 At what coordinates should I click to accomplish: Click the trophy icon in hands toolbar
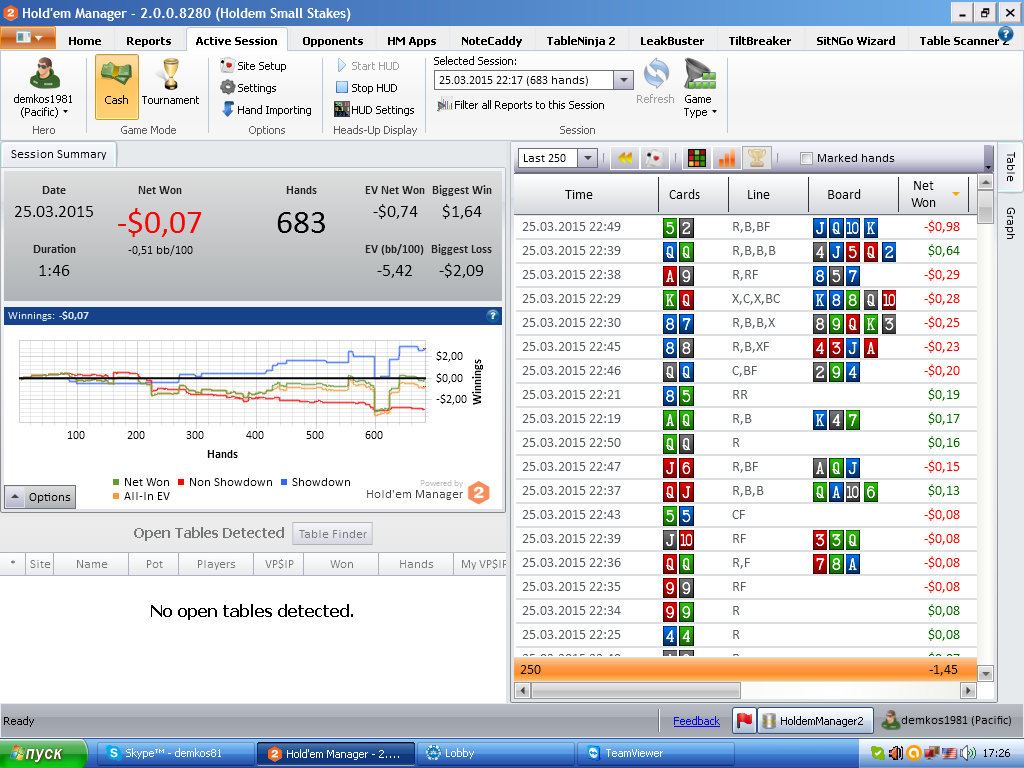[x=756, y=158]
